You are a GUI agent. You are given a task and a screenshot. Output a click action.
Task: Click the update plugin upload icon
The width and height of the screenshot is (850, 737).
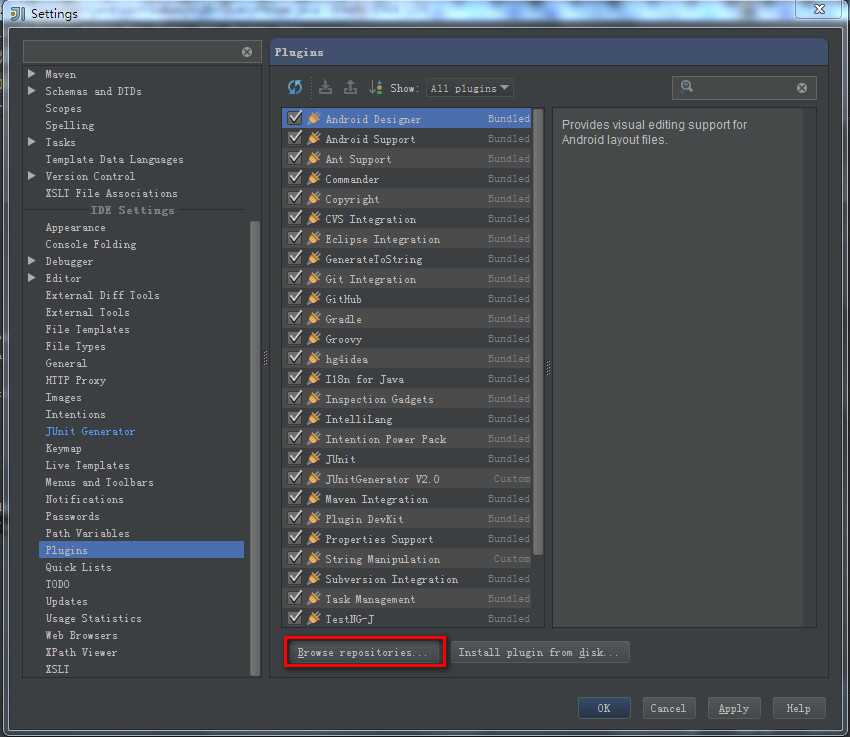tap(350, 87)
